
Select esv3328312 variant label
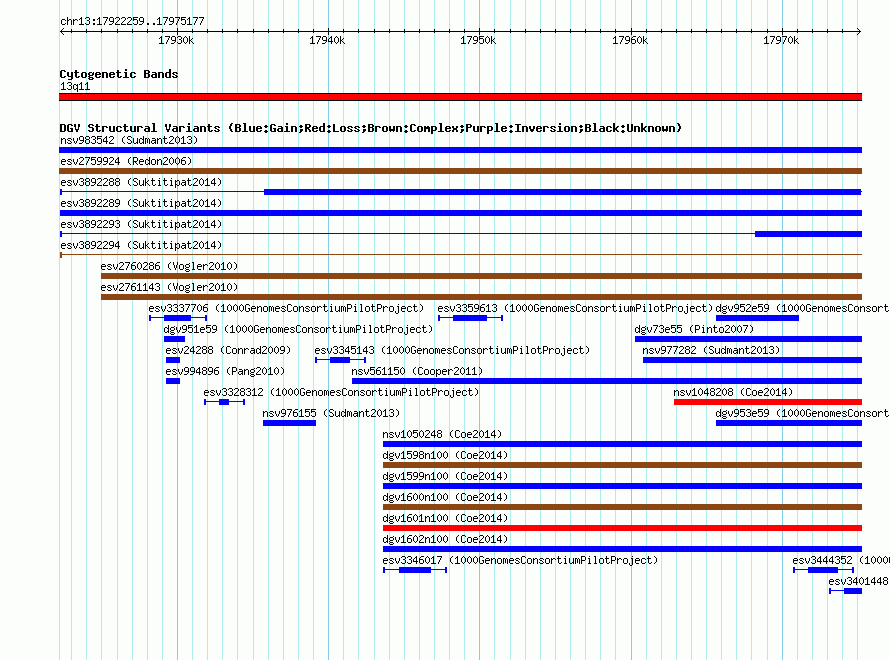pos(341,392)
